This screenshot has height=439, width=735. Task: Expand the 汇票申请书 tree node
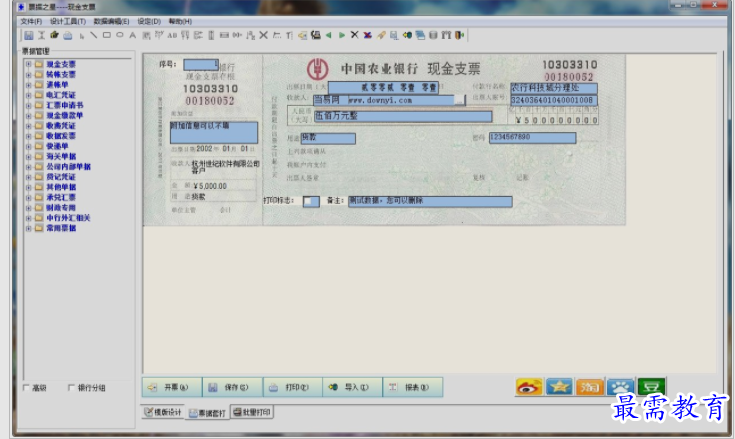click(29, 105)
